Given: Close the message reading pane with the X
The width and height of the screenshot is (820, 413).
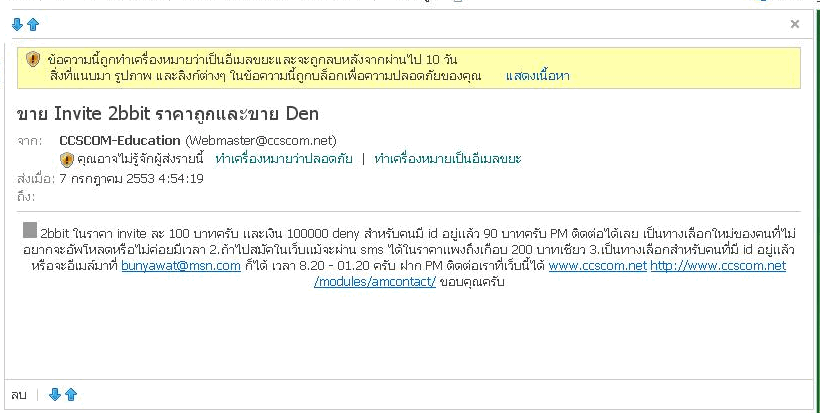Looking at the screenshot, I should point(795,24).
